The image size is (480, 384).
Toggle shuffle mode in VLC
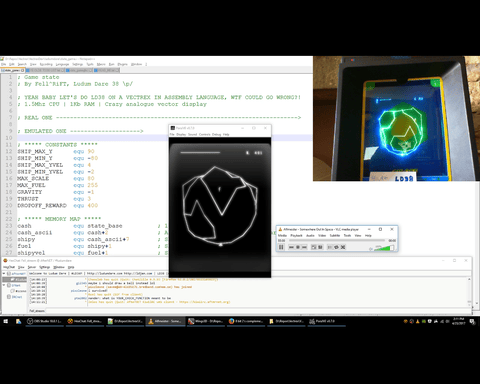pos(343,247)
